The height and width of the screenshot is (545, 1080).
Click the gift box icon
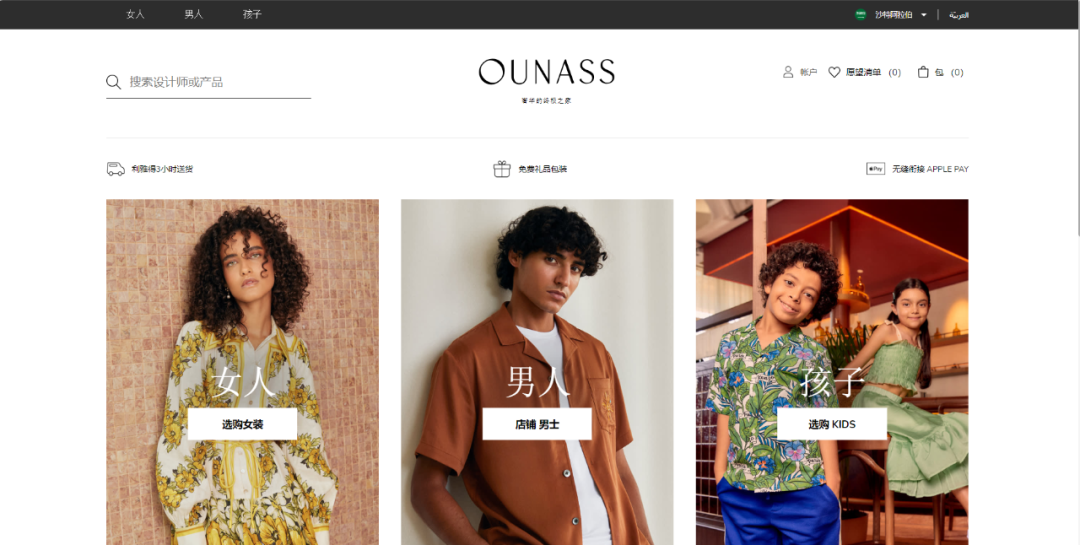coord(502,169)
